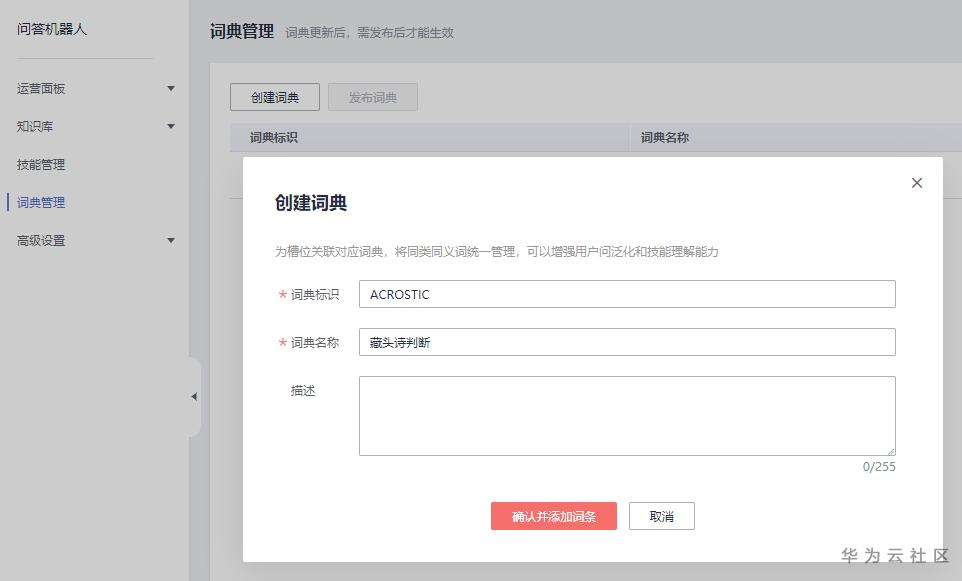Open 高级设置 menu item

pos(41,241)
